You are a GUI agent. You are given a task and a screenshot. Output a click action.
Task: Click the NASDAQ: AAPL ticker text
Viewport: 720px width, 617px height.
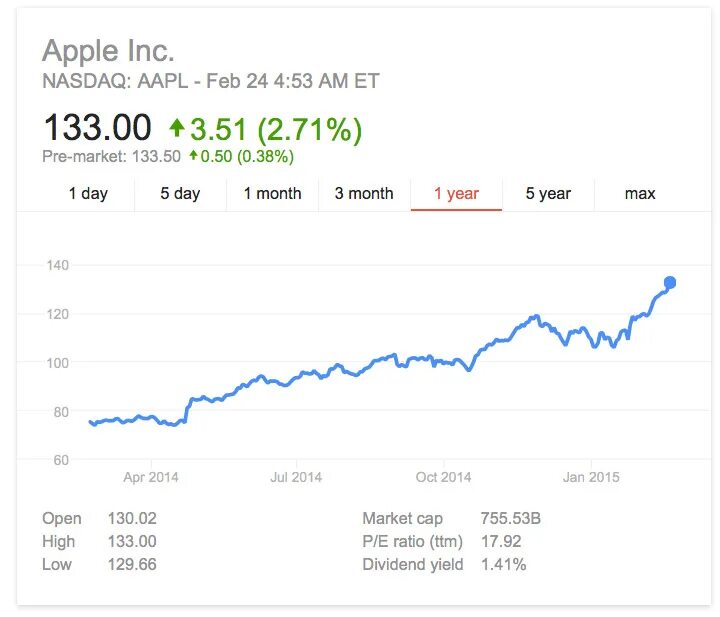(x=115, y=81)
